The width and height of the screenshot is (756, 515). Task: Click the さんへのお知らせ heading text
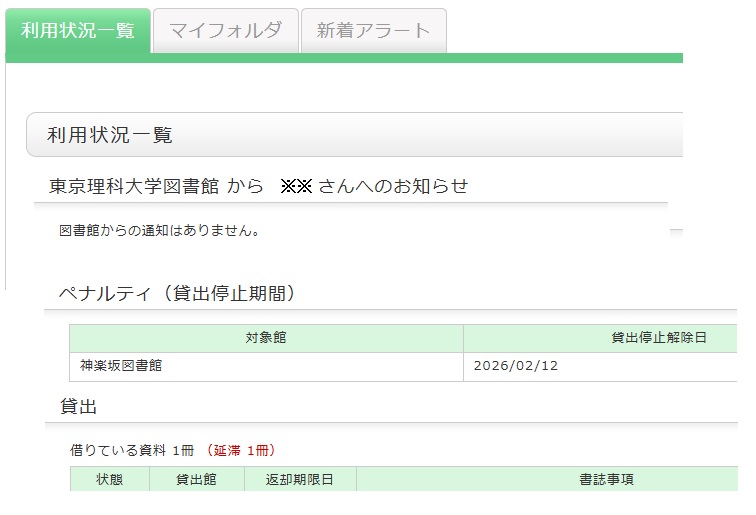click(x=393, y=186)
